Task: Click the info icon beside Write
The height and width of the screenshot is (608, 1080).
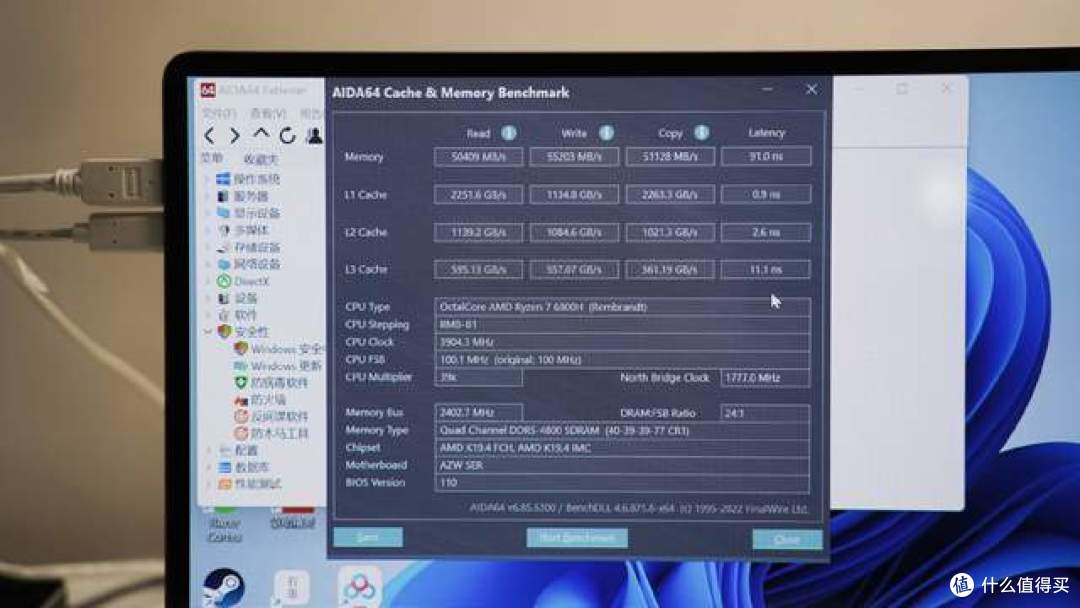Action: (x=605, y=133)
